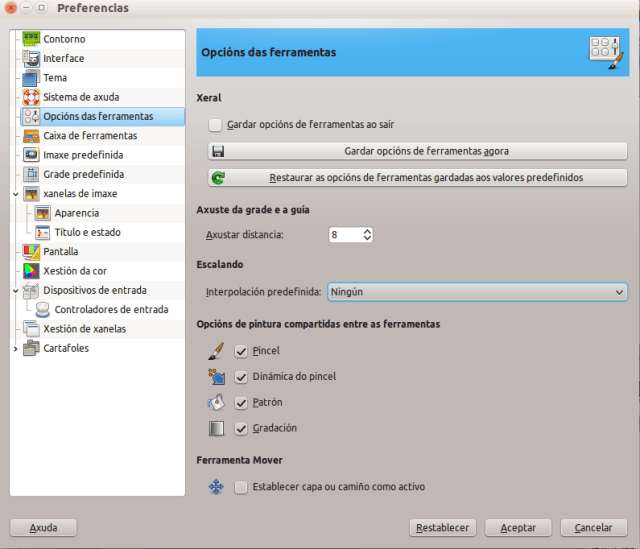Image resolution: width=640 pixels, height=549 pixels.
Task: Expand the Cartafoles tree node
Action: pyautogui.click(x=16, y=349)
